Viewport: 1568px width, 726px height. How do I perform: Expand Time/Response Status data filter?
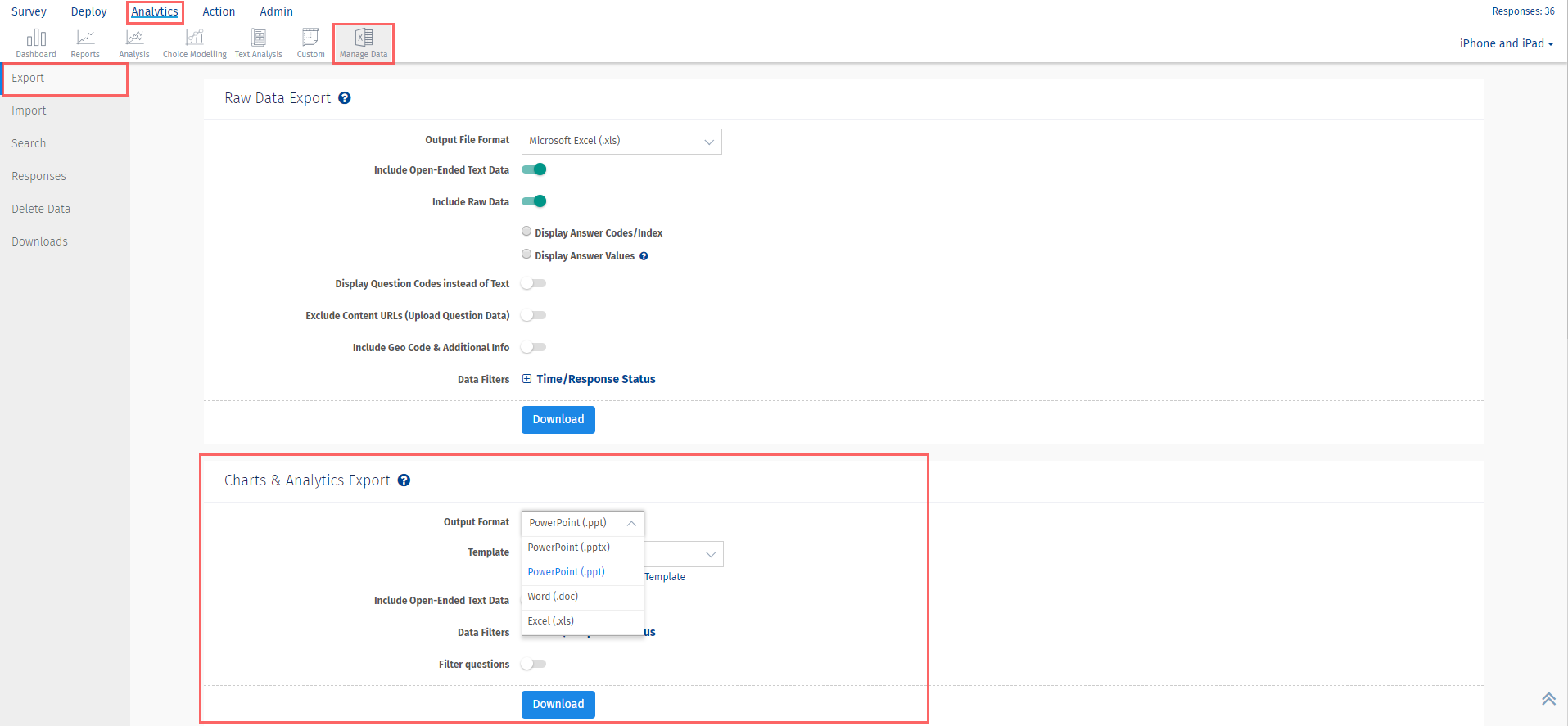click(595, 379)
